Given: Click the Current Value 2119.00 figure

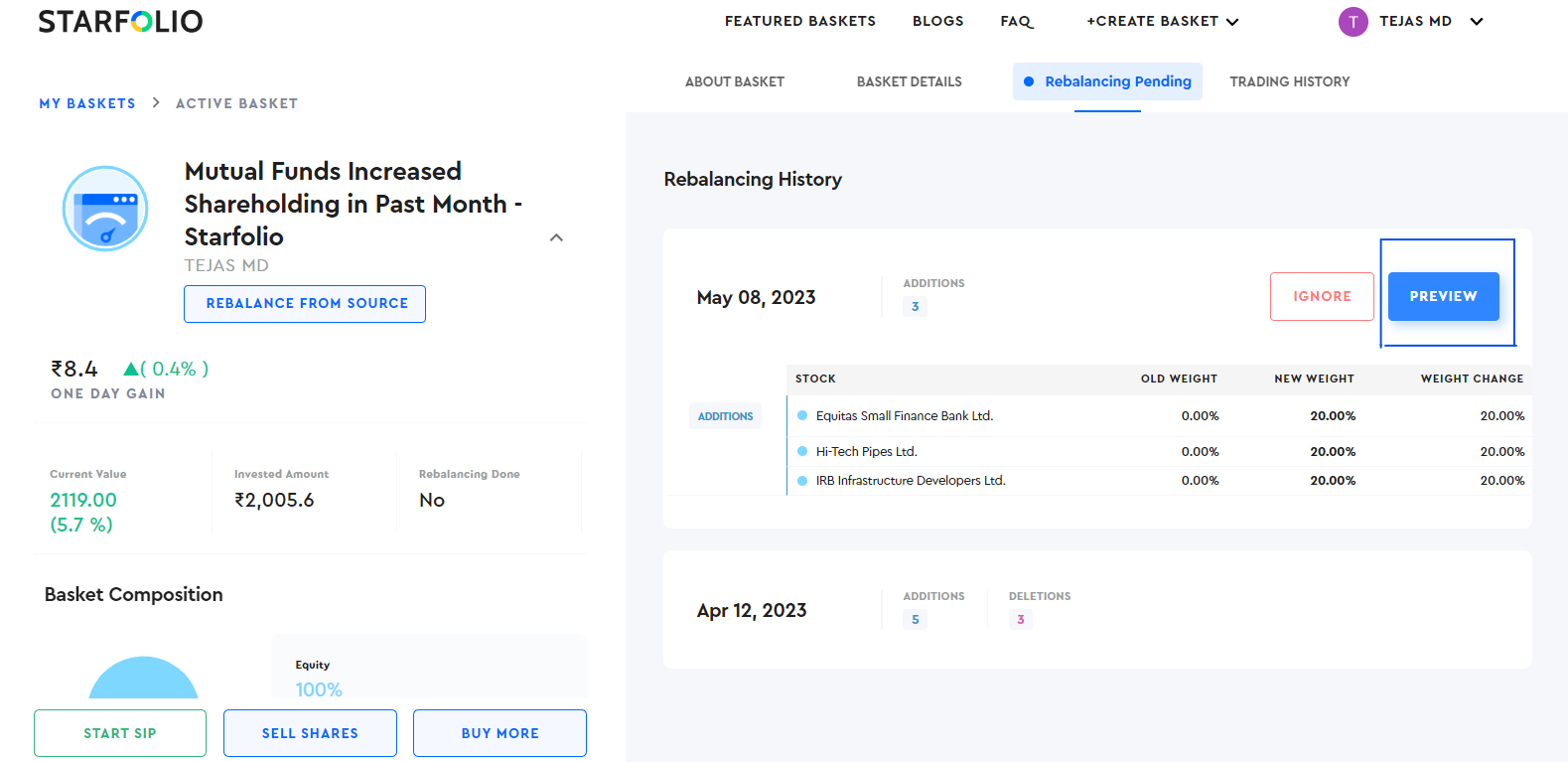Looking at the screenshot, I should [x=83, y=500].
